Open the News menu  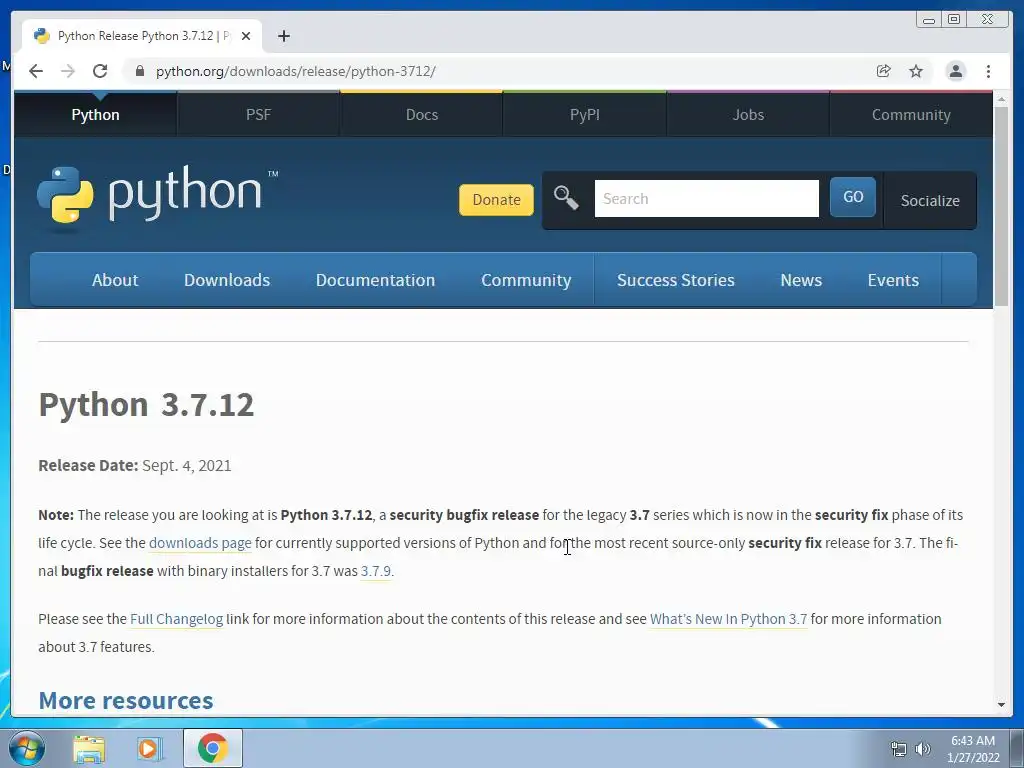tap(801, 280)
